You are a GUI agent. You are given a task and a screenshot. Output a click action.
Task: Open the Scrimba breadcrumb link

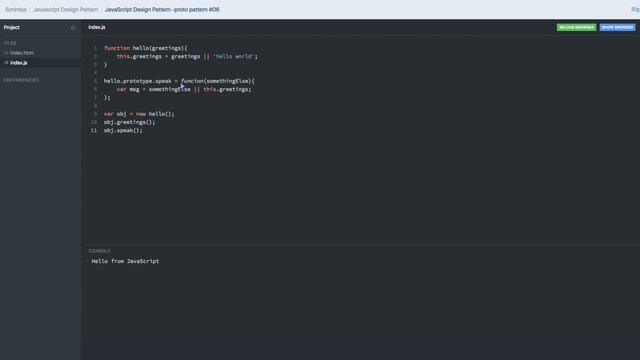click(x=16, y=9)
